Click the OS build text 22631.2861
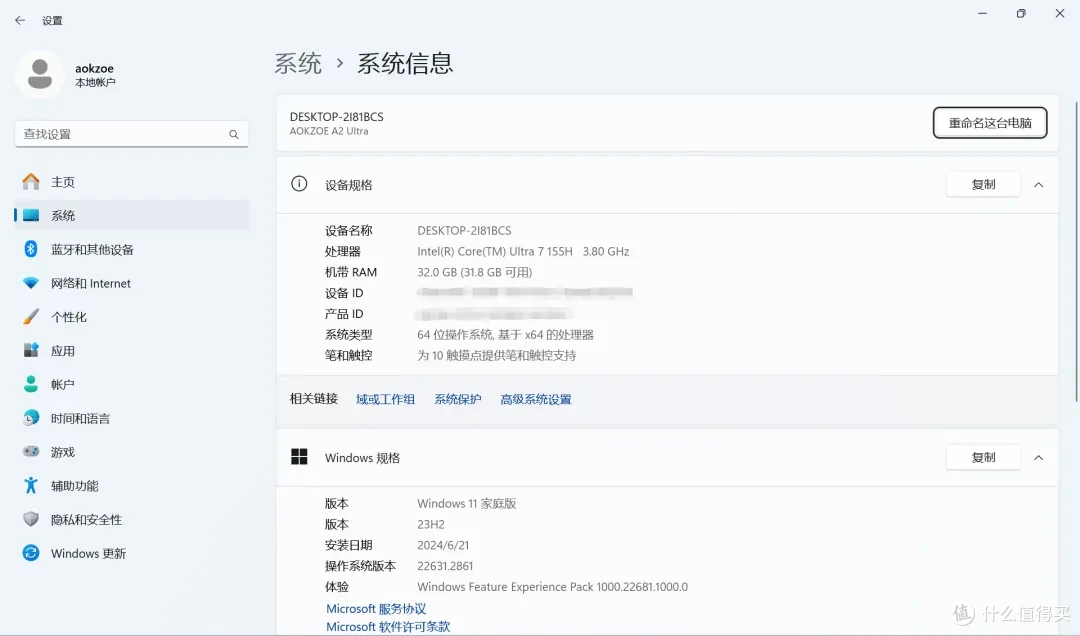The image size is (1080, 636). [x=445, y=566]
